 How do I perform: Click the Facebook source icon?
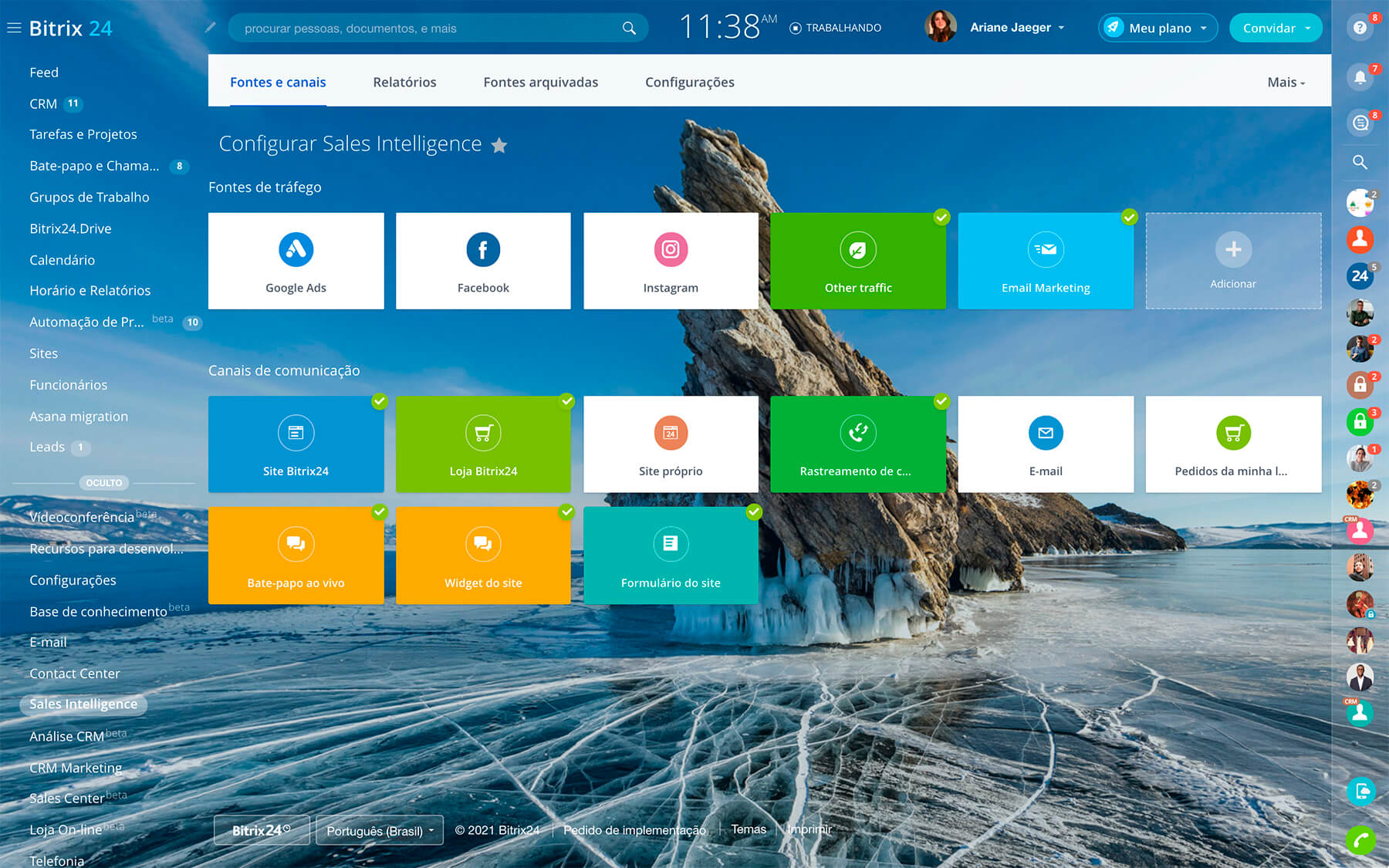(x=483, y=250)
